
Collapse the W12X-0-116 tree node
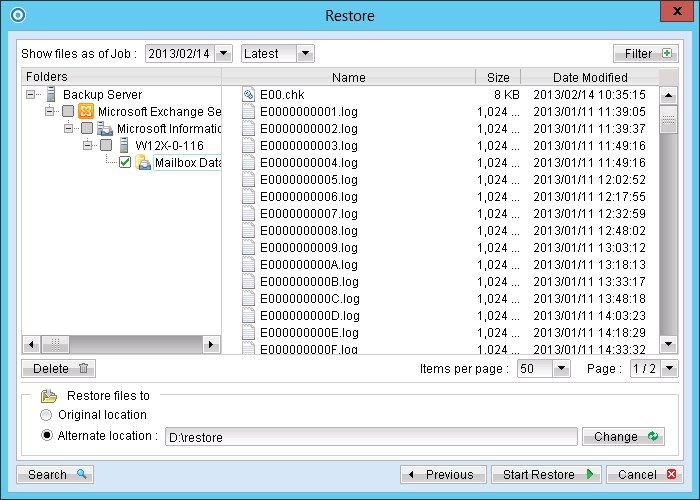pos(88,145)
